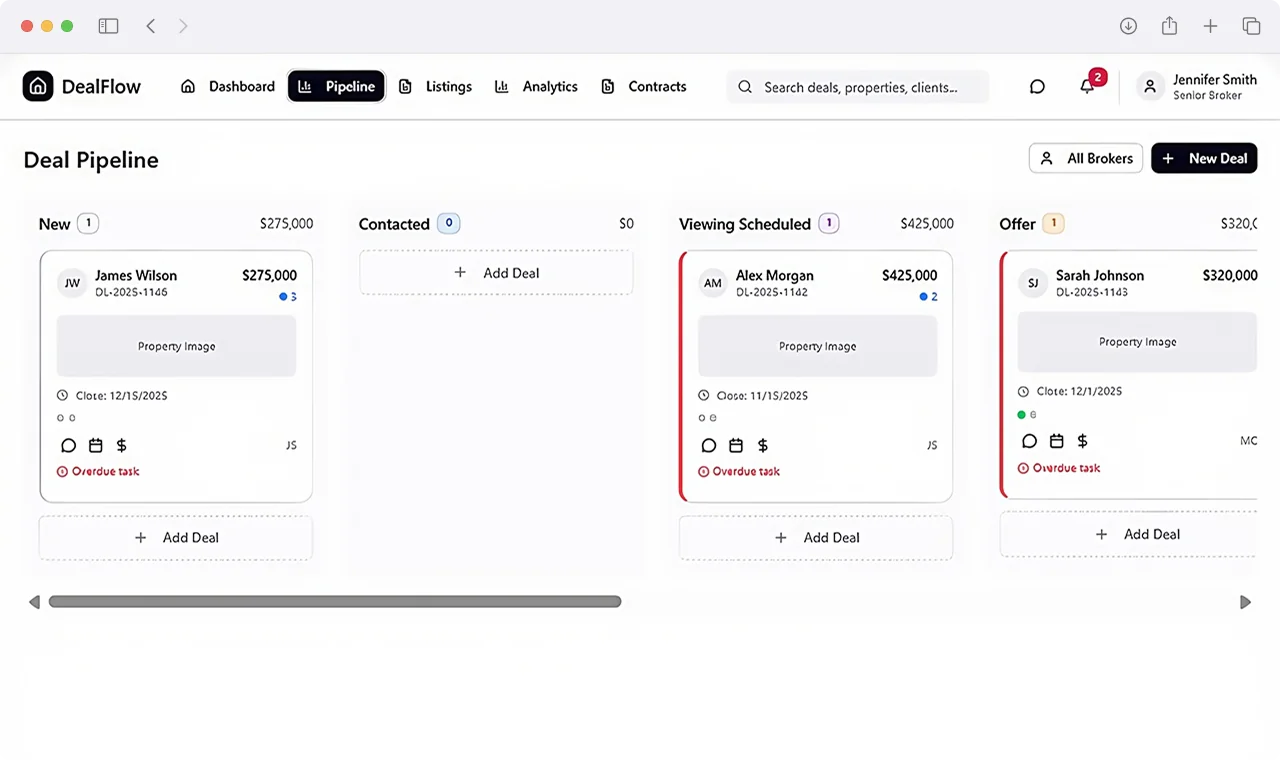The width and height of the screenshot is (1280, 760).
Task: Open Sarah Johnson property image thumbnail
Action: [1137, 342]
